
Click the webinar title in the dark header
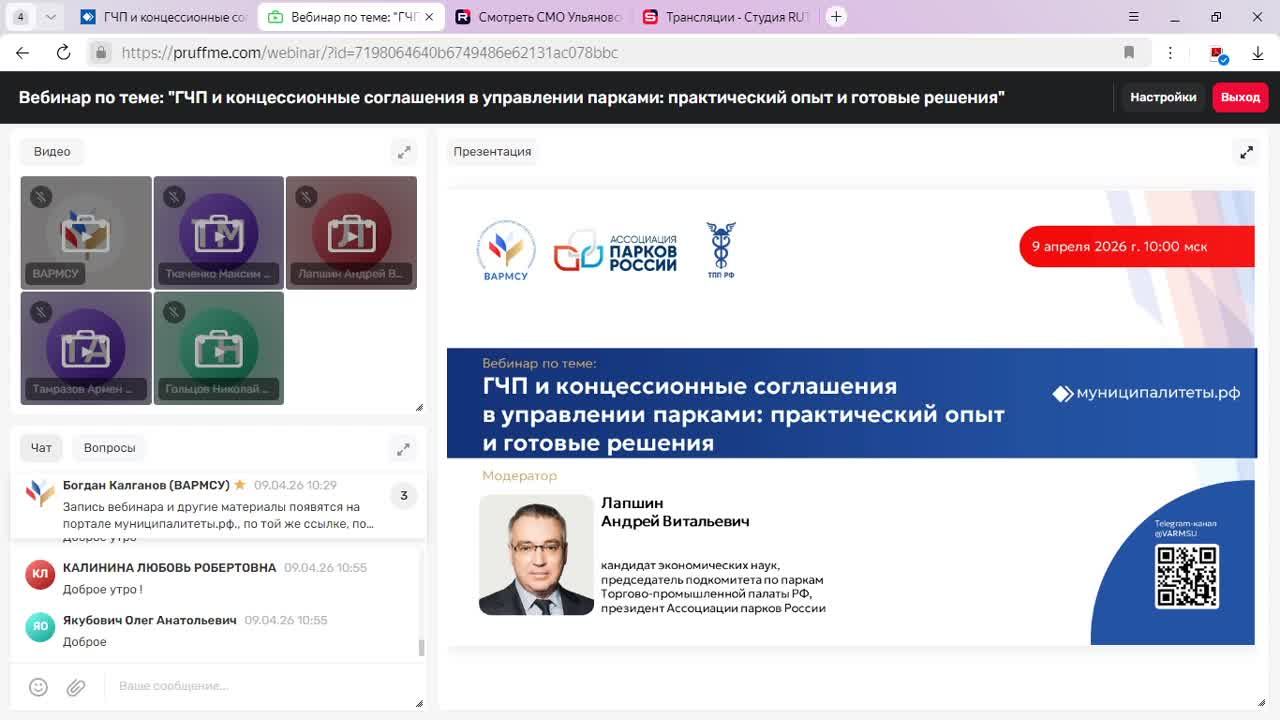(511, 97)
